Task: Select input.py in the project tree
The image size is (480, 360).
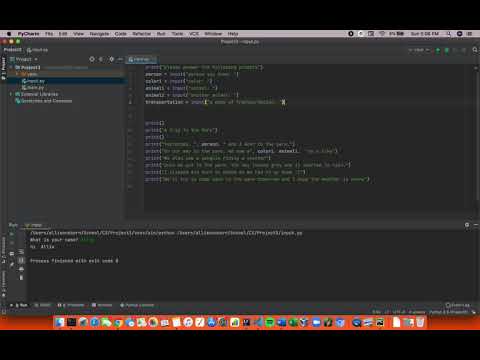Action: point(33,81)
